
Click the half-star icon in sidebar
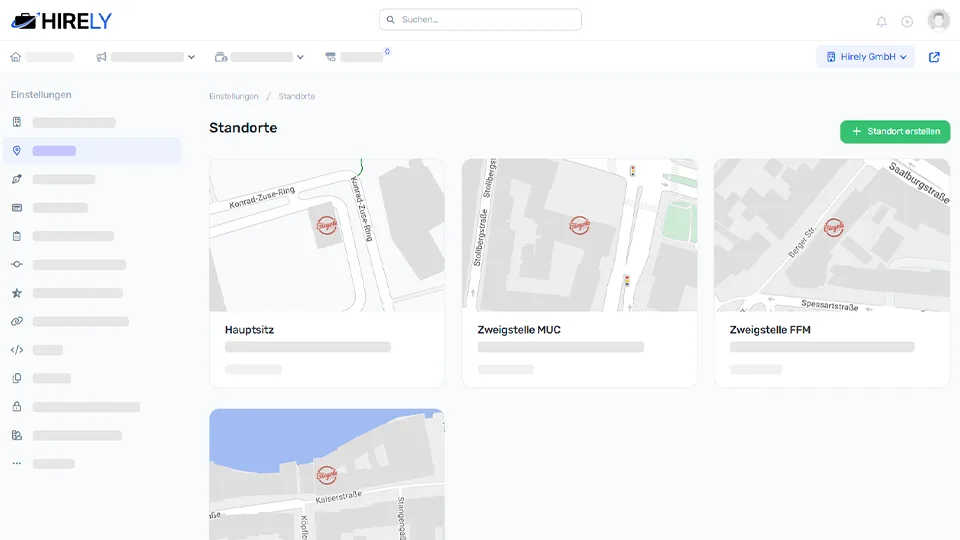pyautogui.click(x=17, y=293)
